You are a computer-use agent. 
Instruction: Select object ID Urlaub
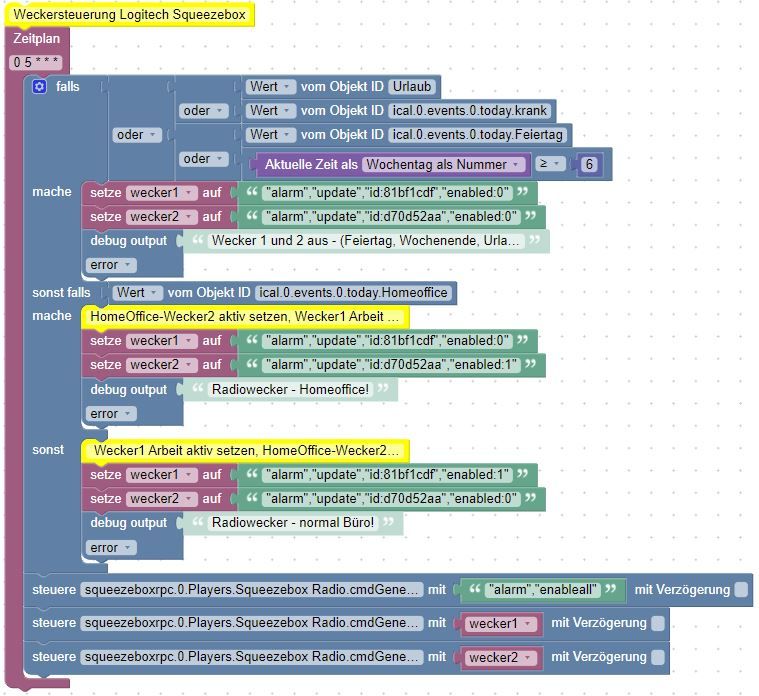412,87
